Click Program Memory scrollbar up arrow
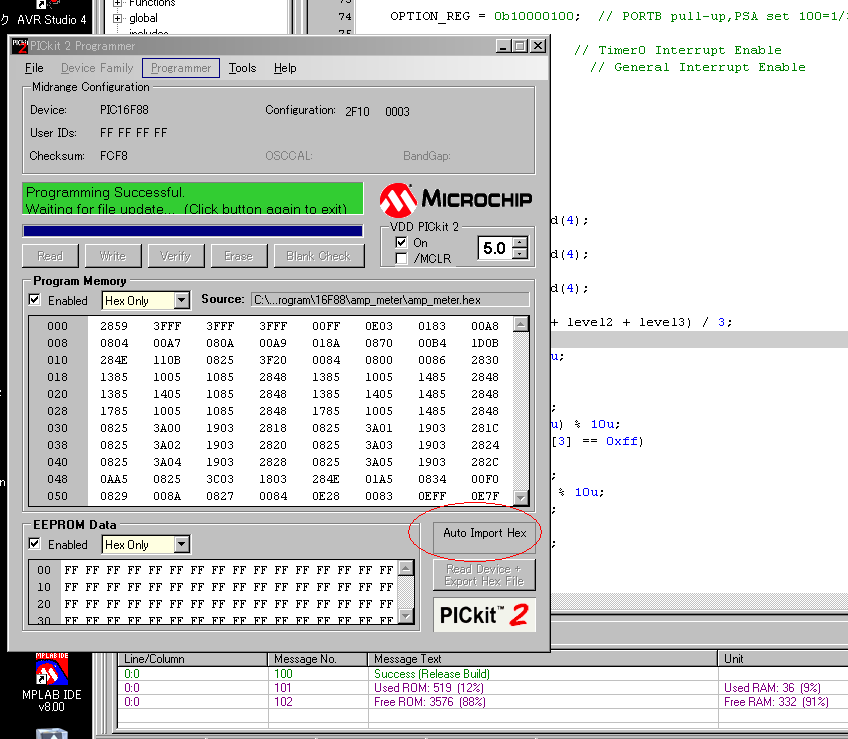Screen dimensions: 848x739 pos(520,325)
